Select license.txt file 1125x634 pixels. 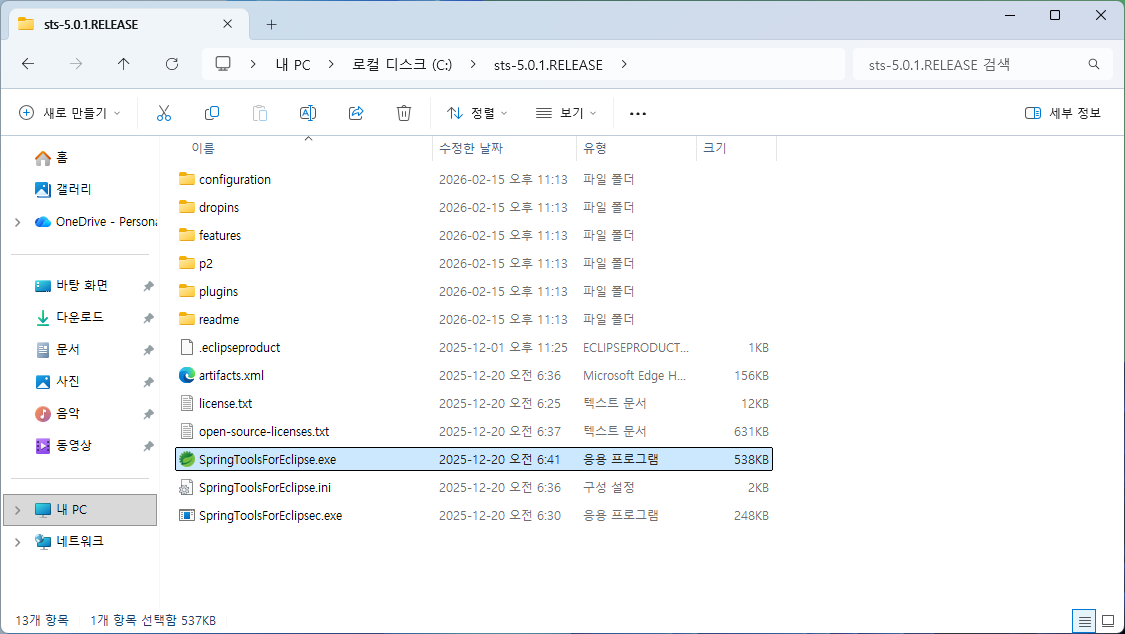pos(474,403)
